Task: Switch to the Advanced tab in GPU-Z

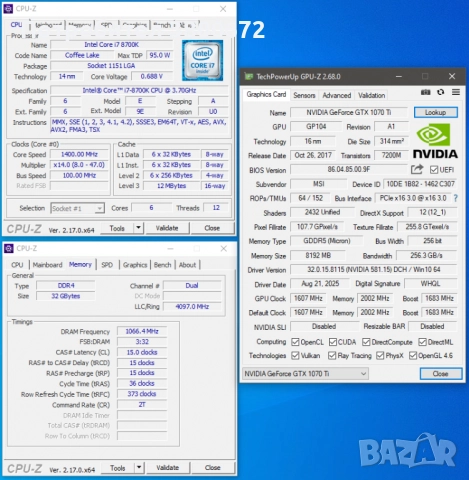Action: coord(337,95)
